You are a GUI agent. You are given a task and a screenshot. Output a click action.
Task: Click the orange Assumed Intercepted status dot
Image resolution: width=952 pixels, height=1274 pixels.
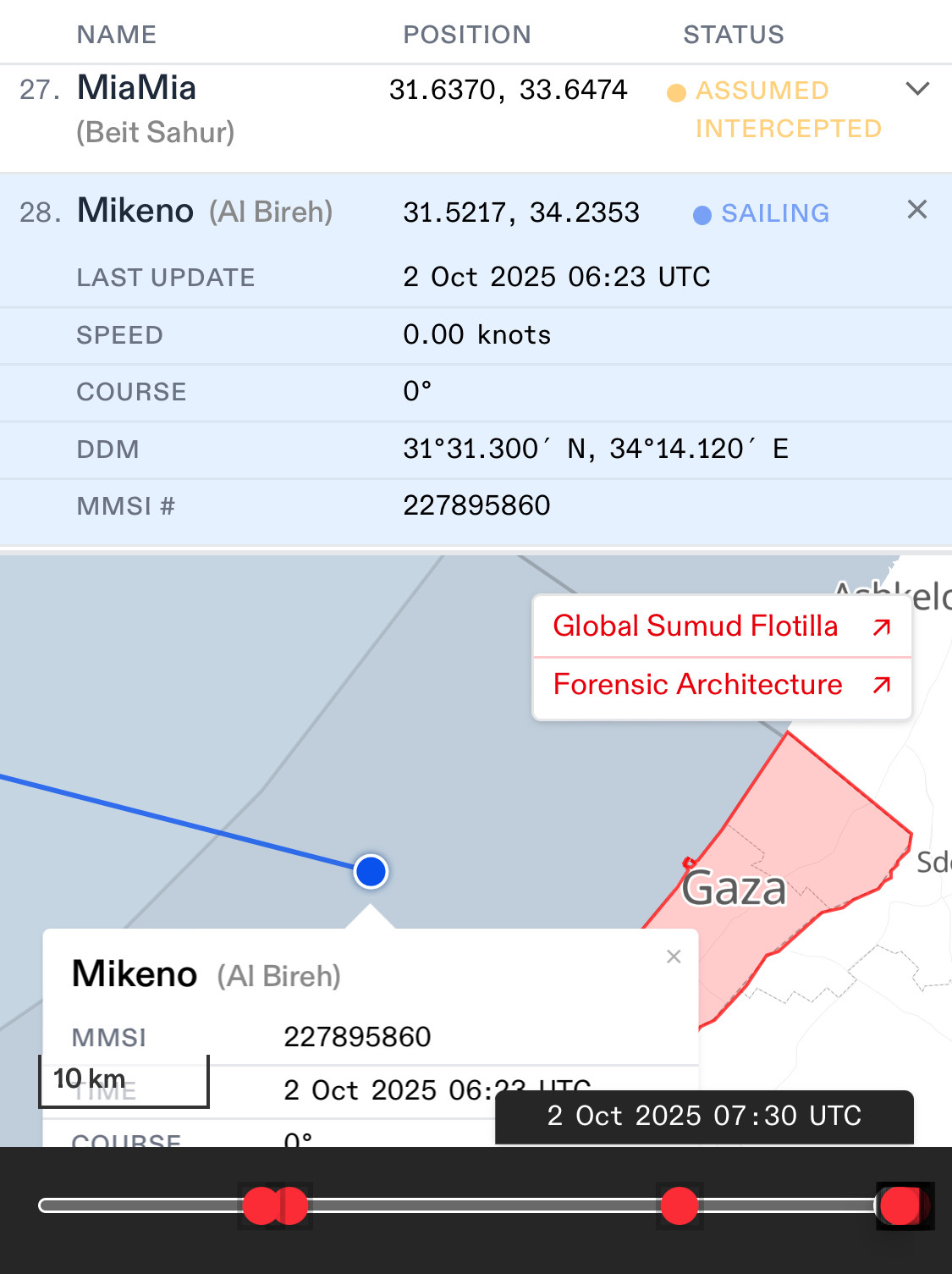pyautogui.click(x=676, y=92)
